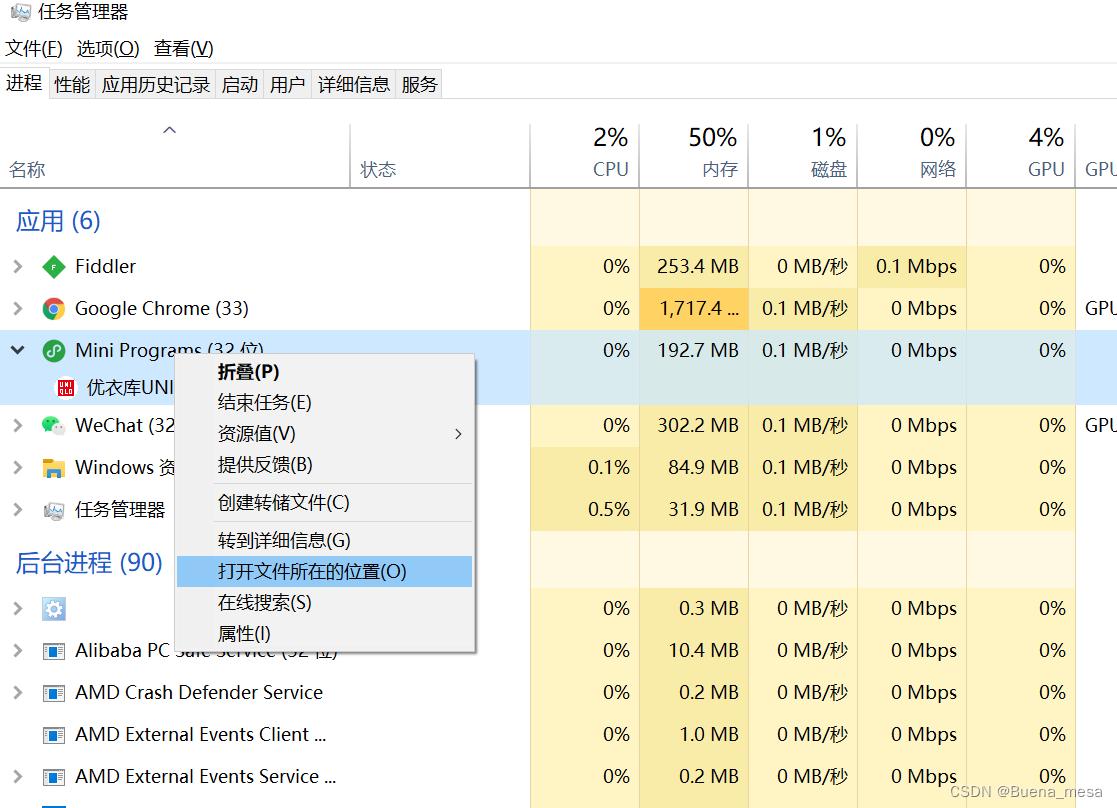1117x808 pixels.
Task: Open the 查看(V) menu
Action: [183, 48]
